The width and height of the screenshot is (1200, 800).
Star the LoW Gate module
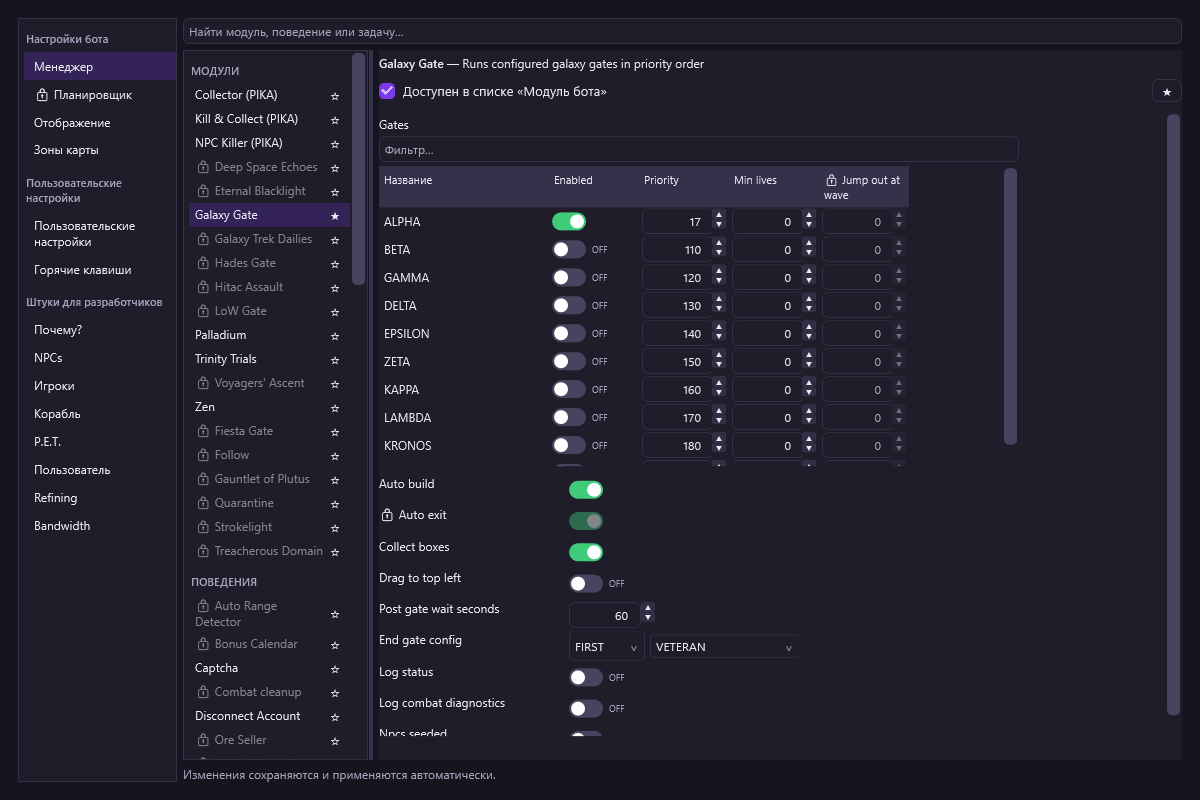point(335,312)
